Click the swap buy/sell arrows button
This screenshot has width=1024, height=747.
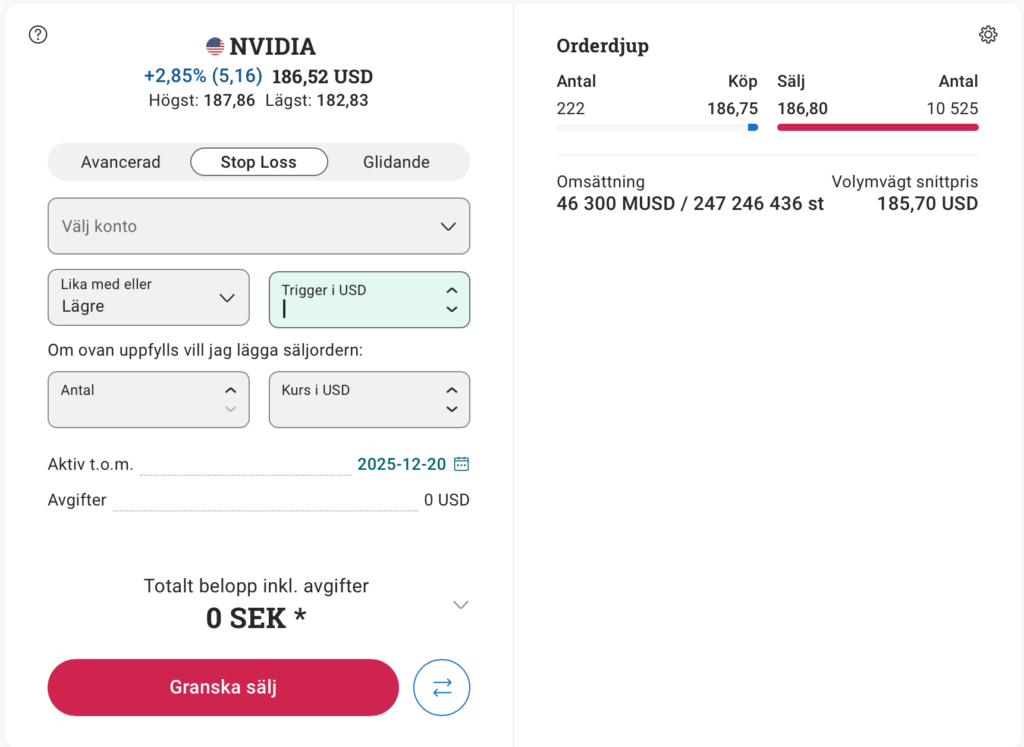pos(442,688)
